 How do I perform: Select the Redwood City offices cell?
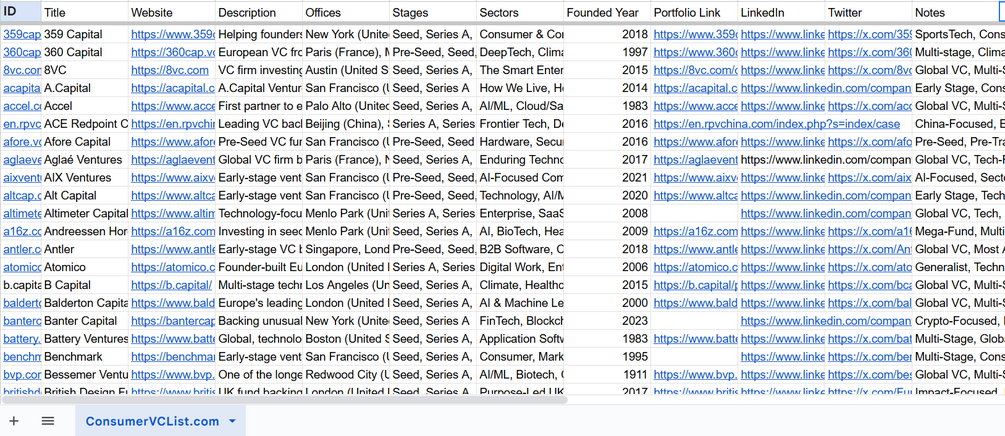pyautogui.click(x=346, y=375)
